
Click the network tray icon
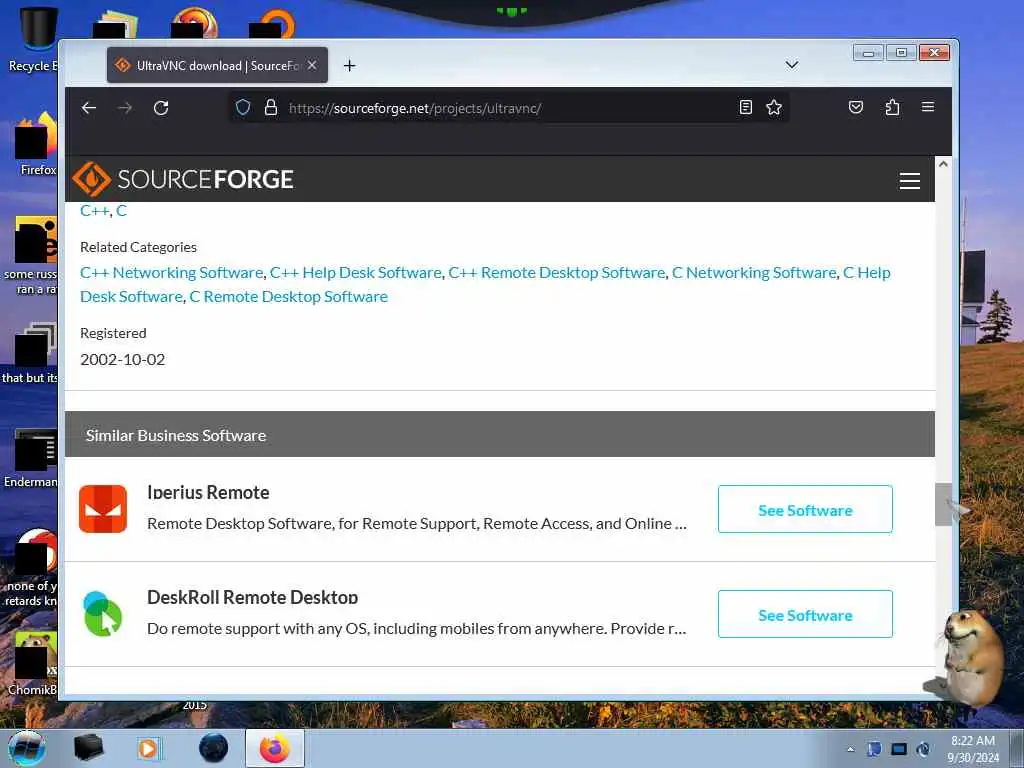tap(899, 749)
